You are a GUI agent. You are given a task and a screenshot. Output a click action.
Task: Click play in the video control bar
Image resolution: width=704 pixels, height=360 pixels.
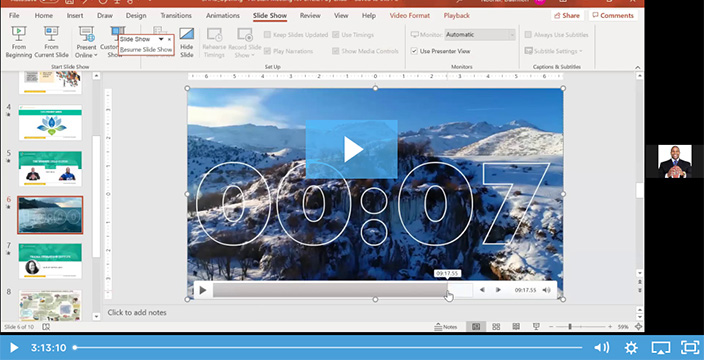pos(202,290)
